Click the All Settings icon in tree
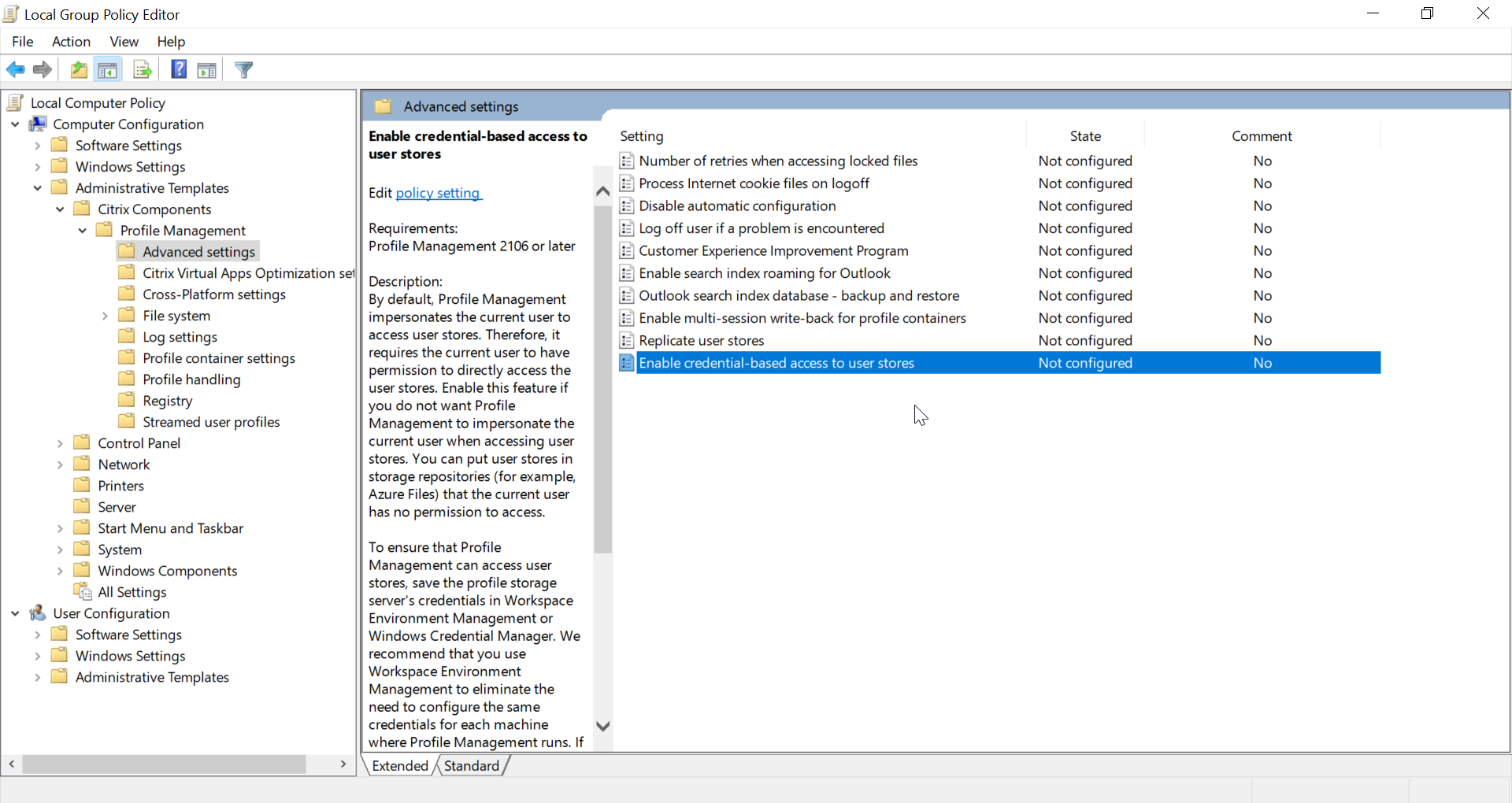The width and height of the screenshot is (1512, 803). (x=83, y=591)
